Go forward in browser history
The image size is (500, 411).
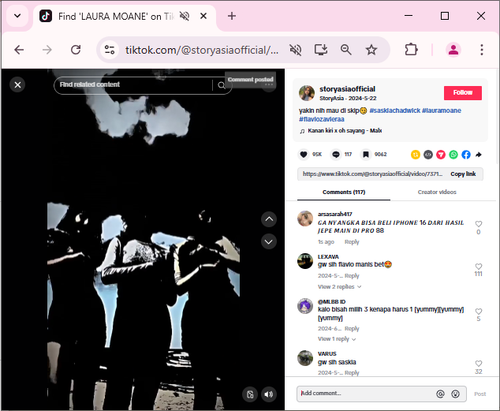coord(47,50)
